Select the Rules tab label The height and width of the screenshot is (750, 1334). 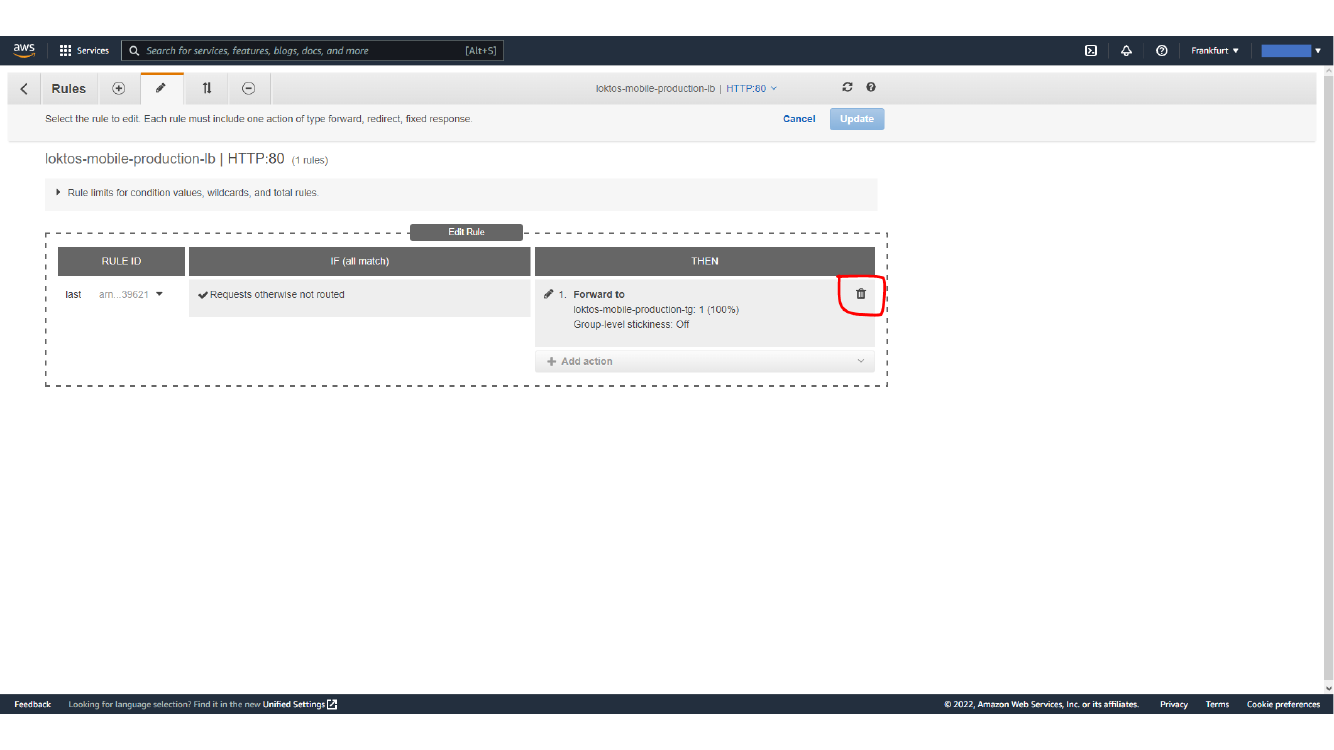69,89
